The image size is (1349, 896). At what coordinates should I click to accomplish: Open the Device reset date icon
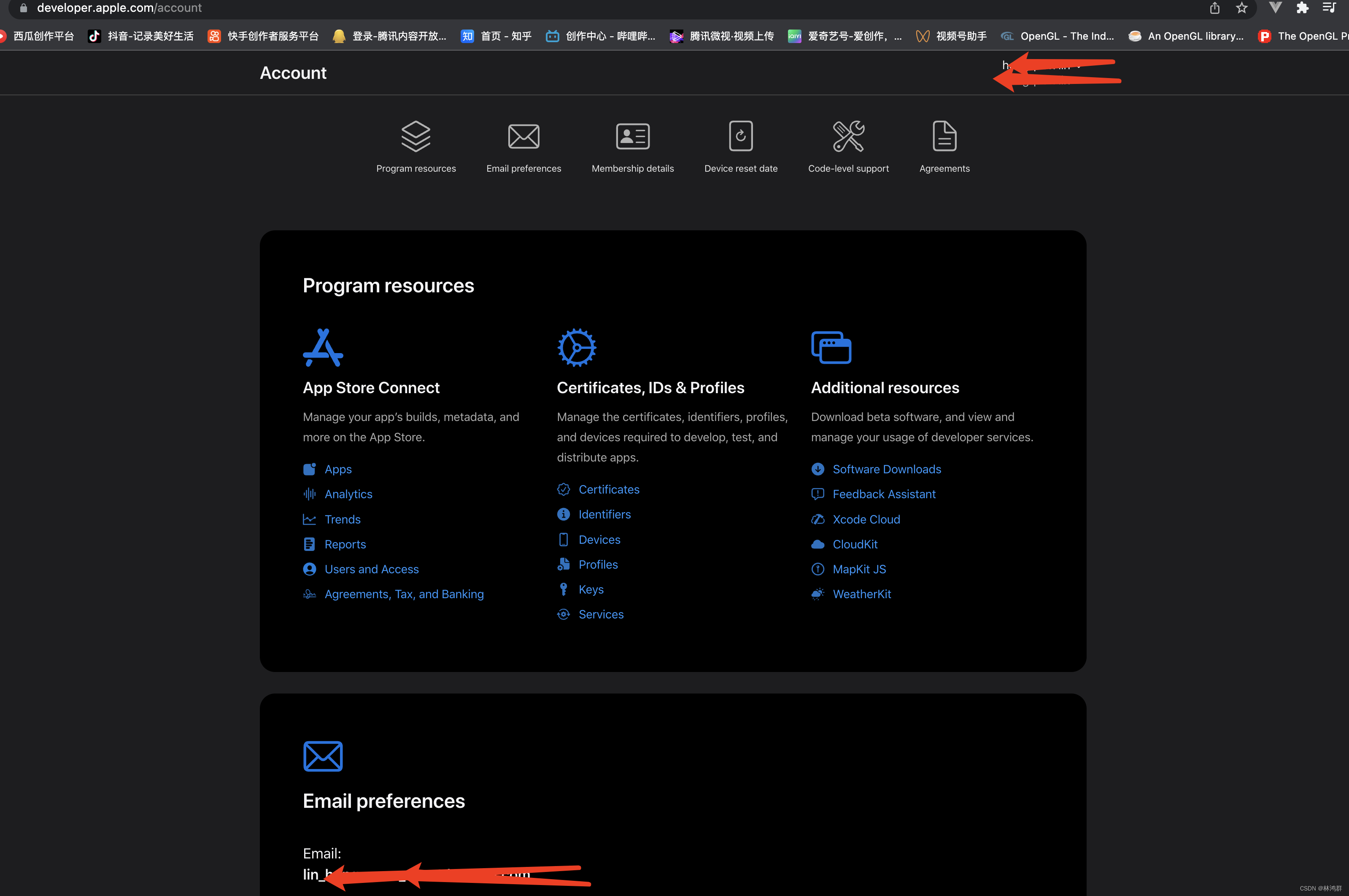point(740,137)
